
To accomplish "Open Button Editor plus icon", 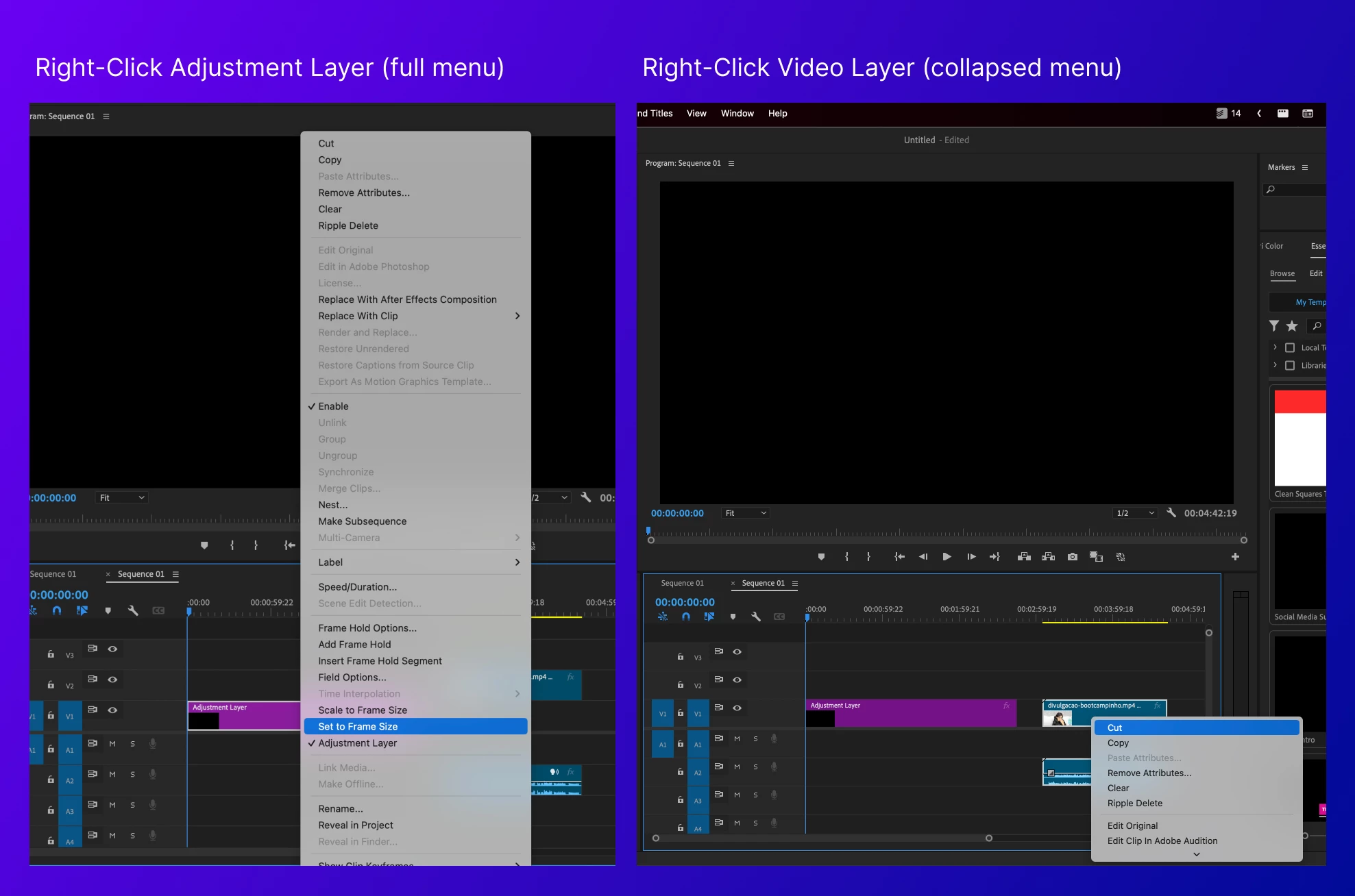I will coord(1235,557).
